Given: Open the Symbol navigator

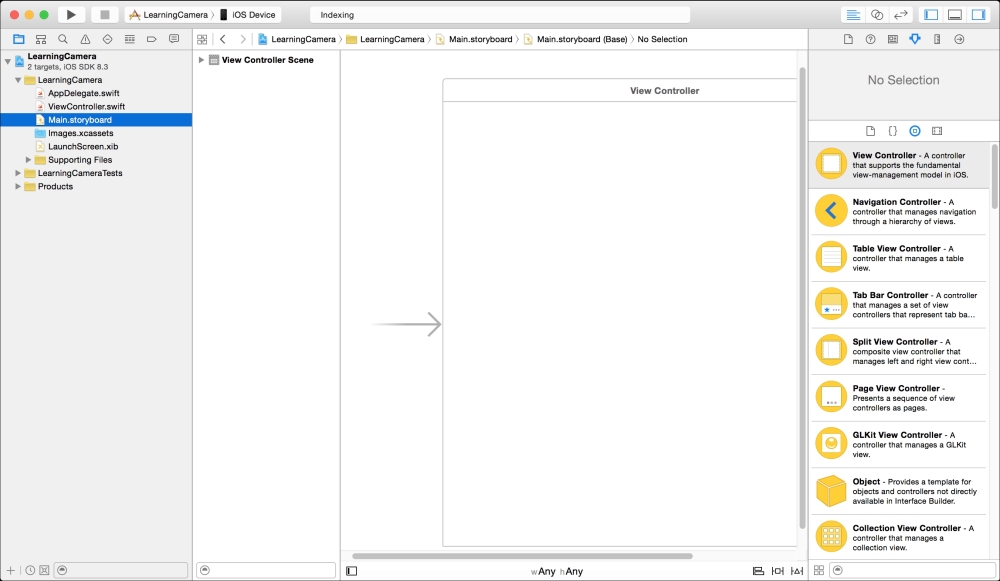Looking at the screenshot, I should (x=41, y=39).
